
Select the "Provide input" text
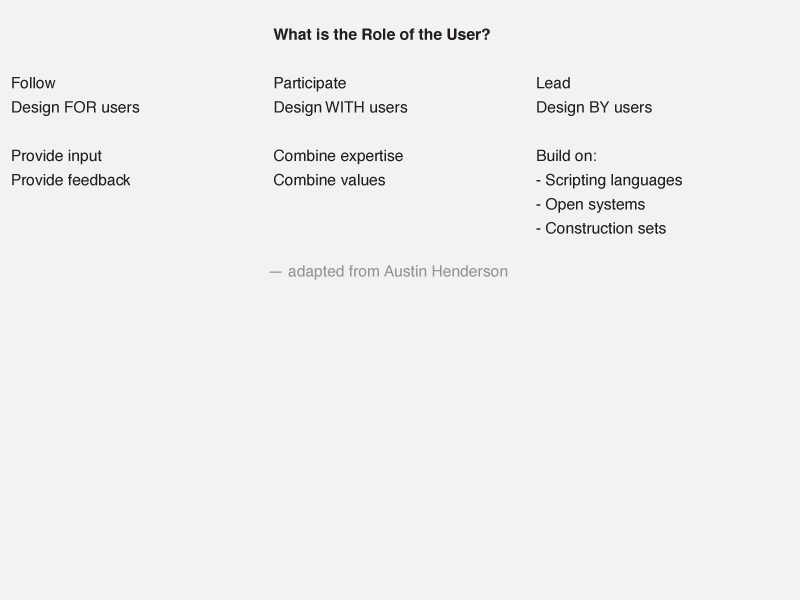click(x=56, y=156)
